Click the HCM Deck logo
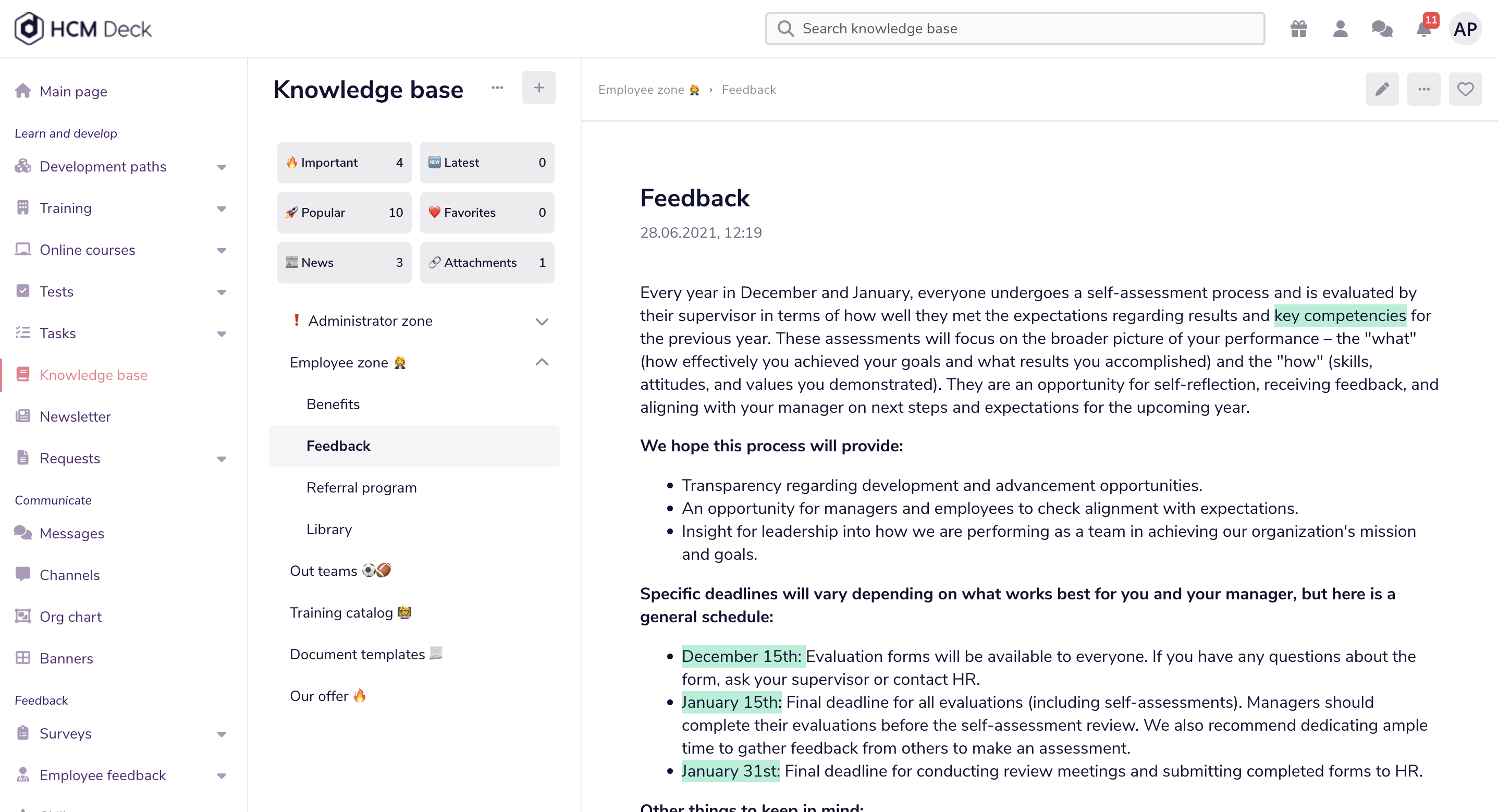The height and width of the screenshot is (812, 1498). (83, 29)
